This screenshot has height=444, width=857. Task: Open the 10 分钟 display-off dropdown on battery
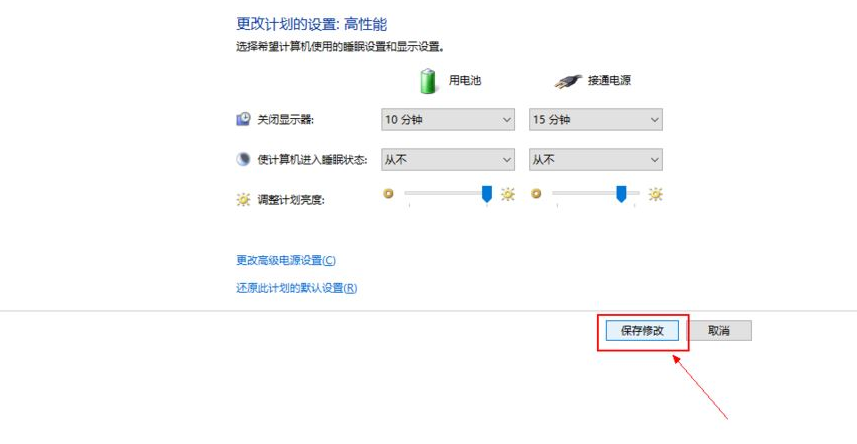click(448, 119)
